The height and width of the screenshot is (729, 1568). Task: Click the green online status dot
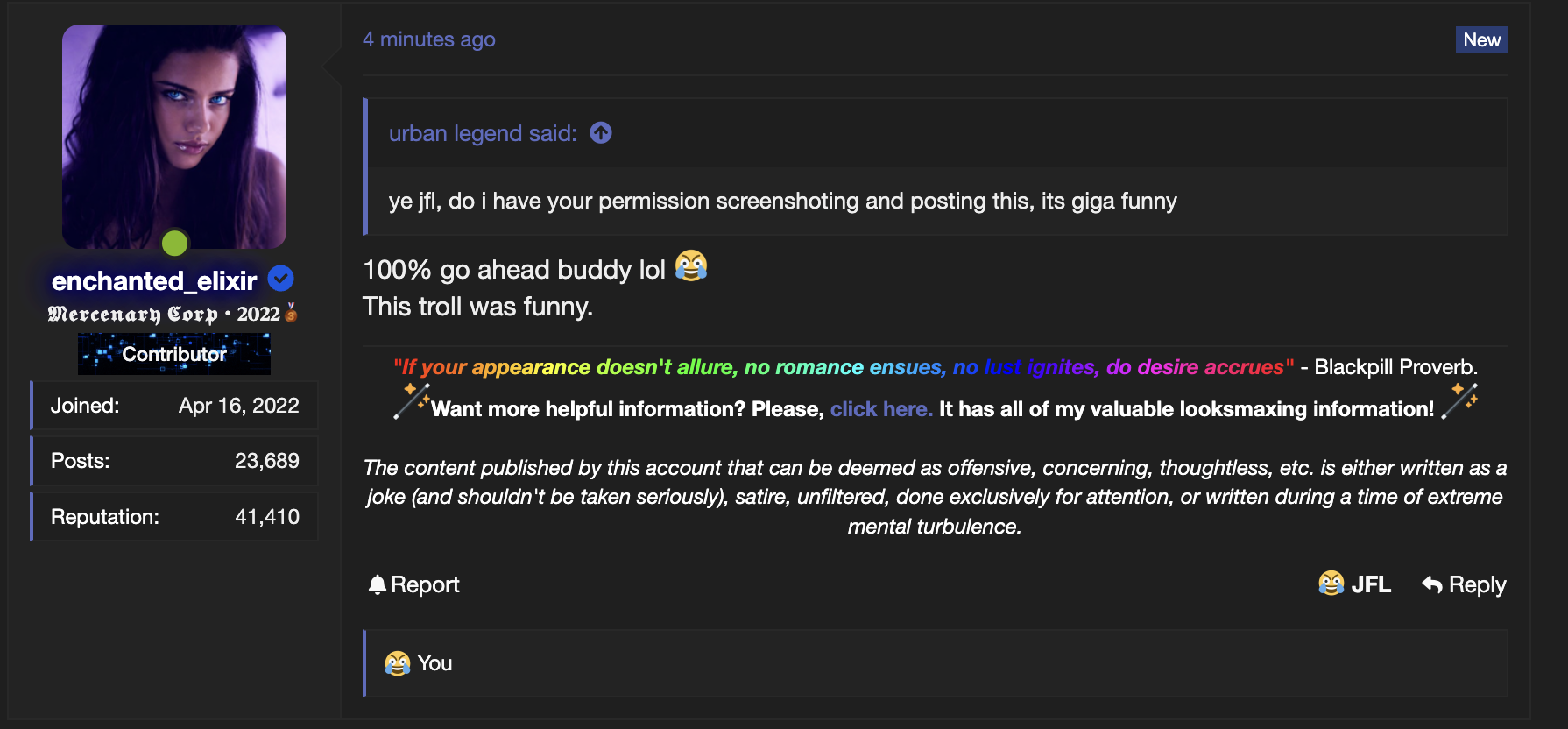pyautogui.click(x=175, y=243)
